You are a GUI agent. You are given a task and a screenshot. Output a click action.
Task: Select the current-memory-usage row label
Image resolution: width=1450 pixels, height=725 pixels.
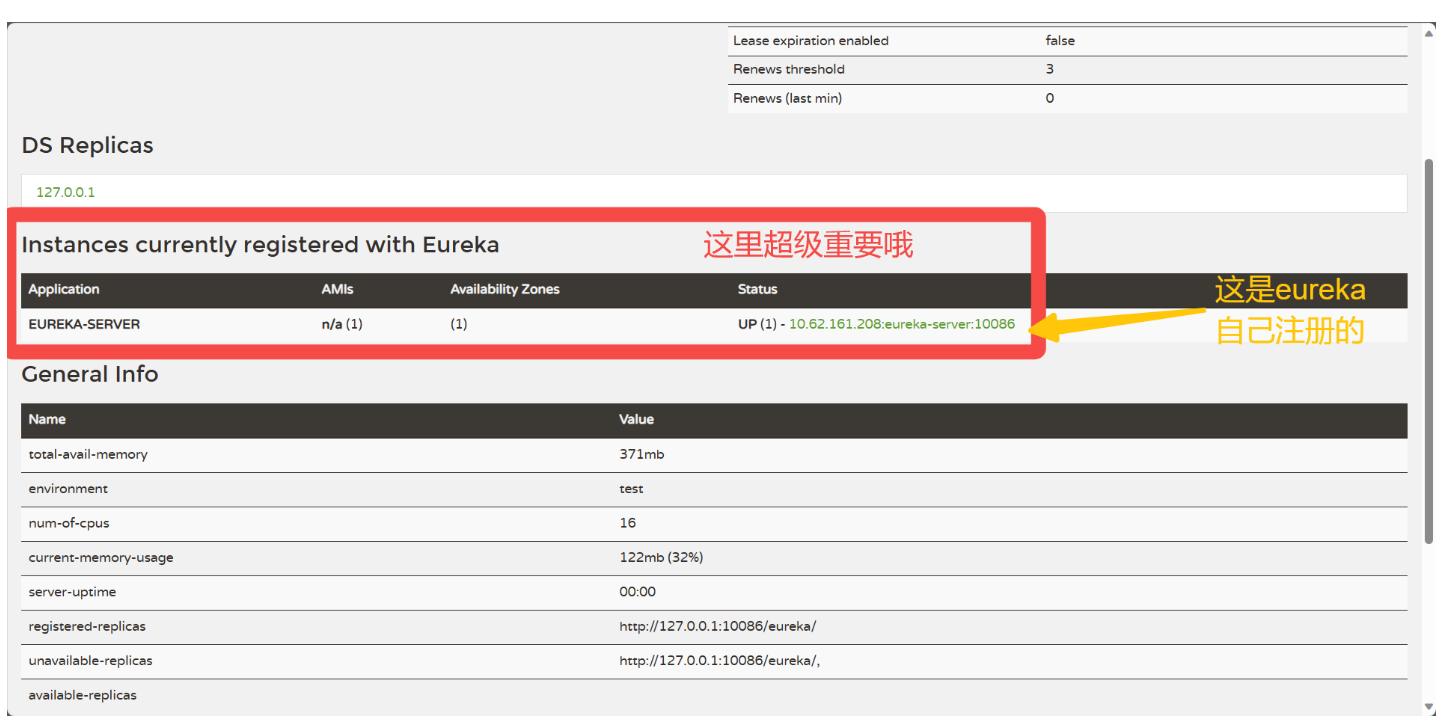coord(101,557)
